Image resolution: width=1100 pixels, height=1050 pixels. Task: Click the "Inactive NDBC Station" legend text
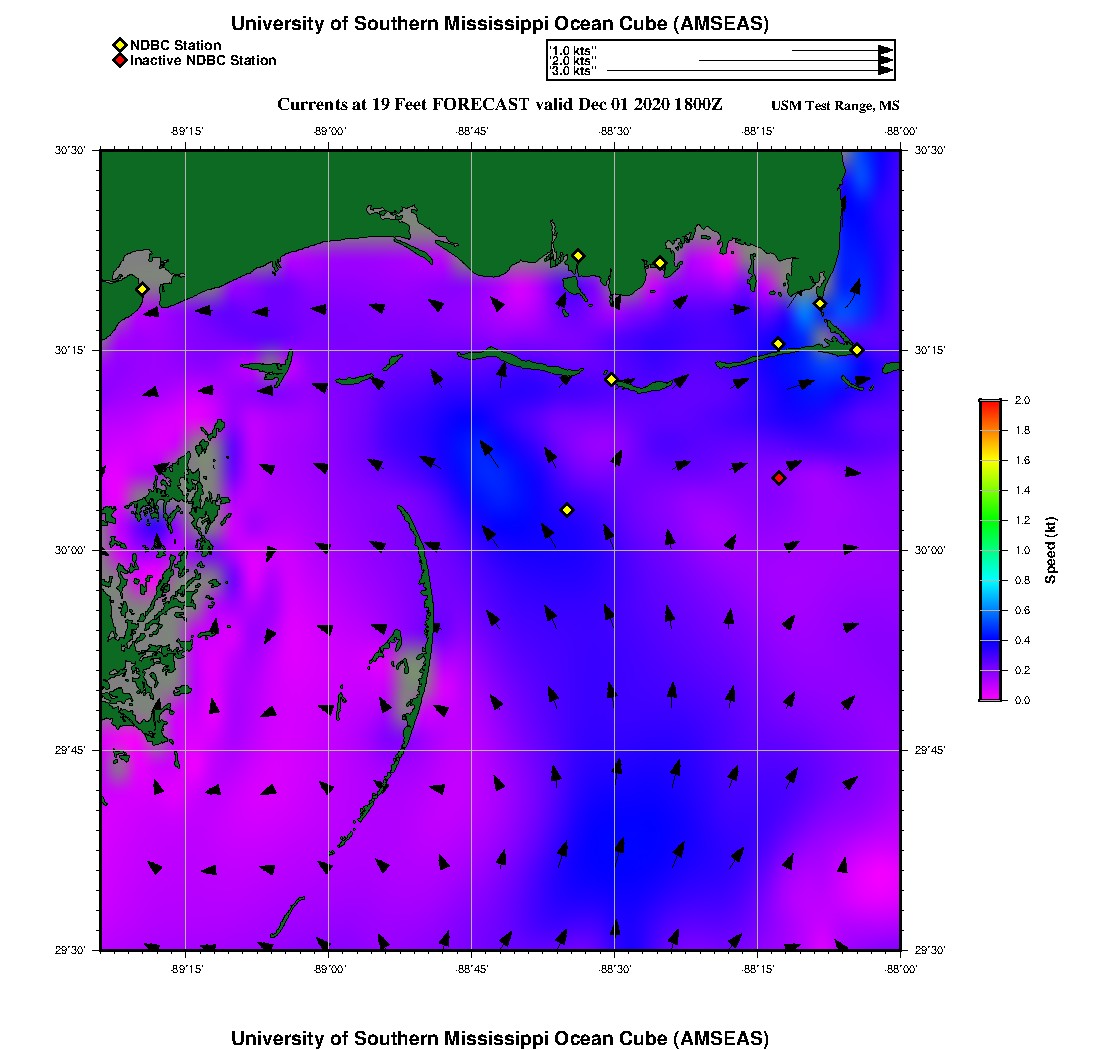203,61
